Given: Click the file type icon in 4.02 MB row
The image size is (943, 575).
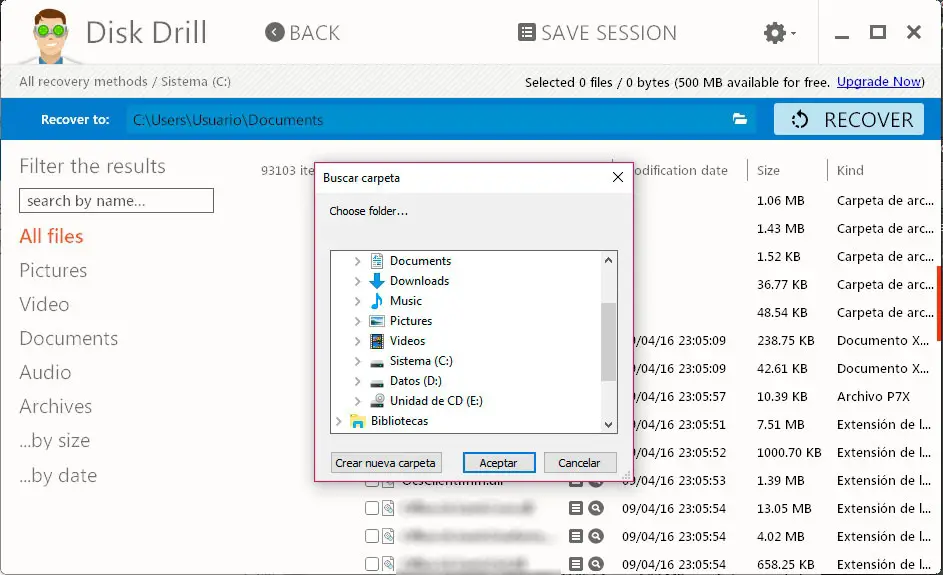Looking at the screenshot, I should coord(389,536).
